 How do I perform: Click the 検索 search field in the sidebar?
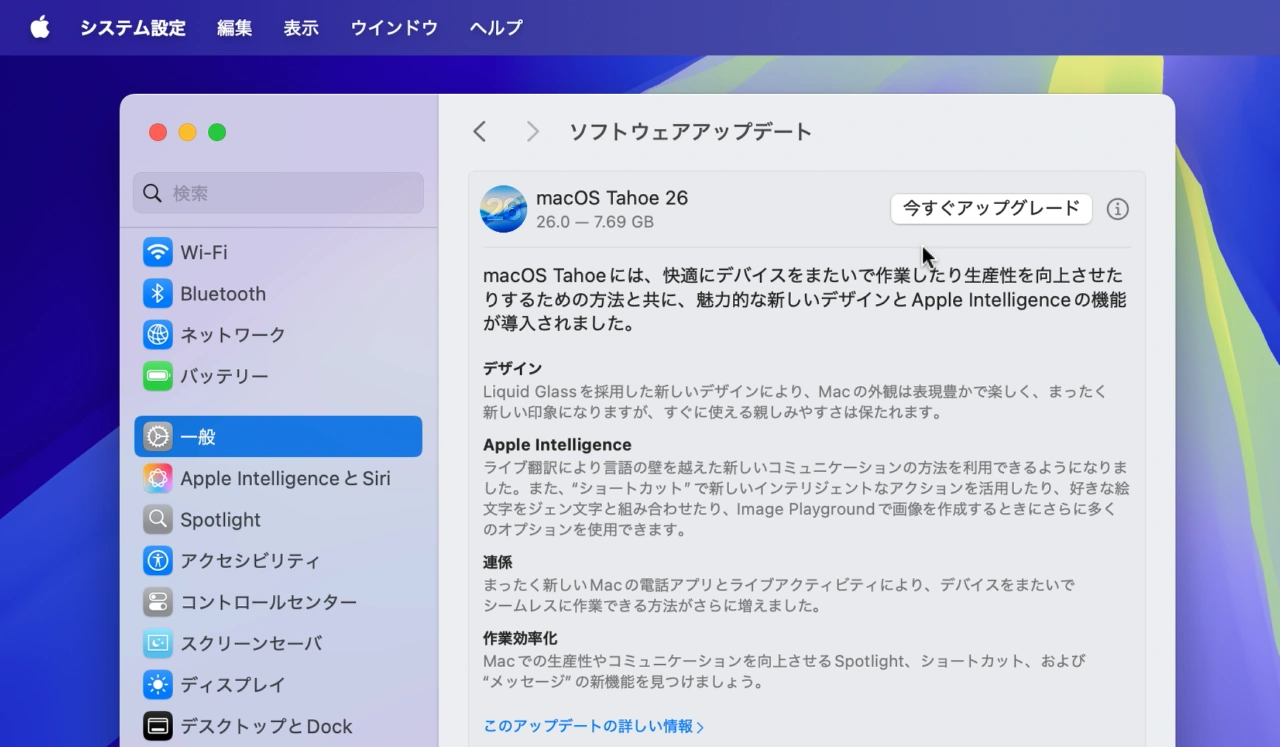coord(278,193)
